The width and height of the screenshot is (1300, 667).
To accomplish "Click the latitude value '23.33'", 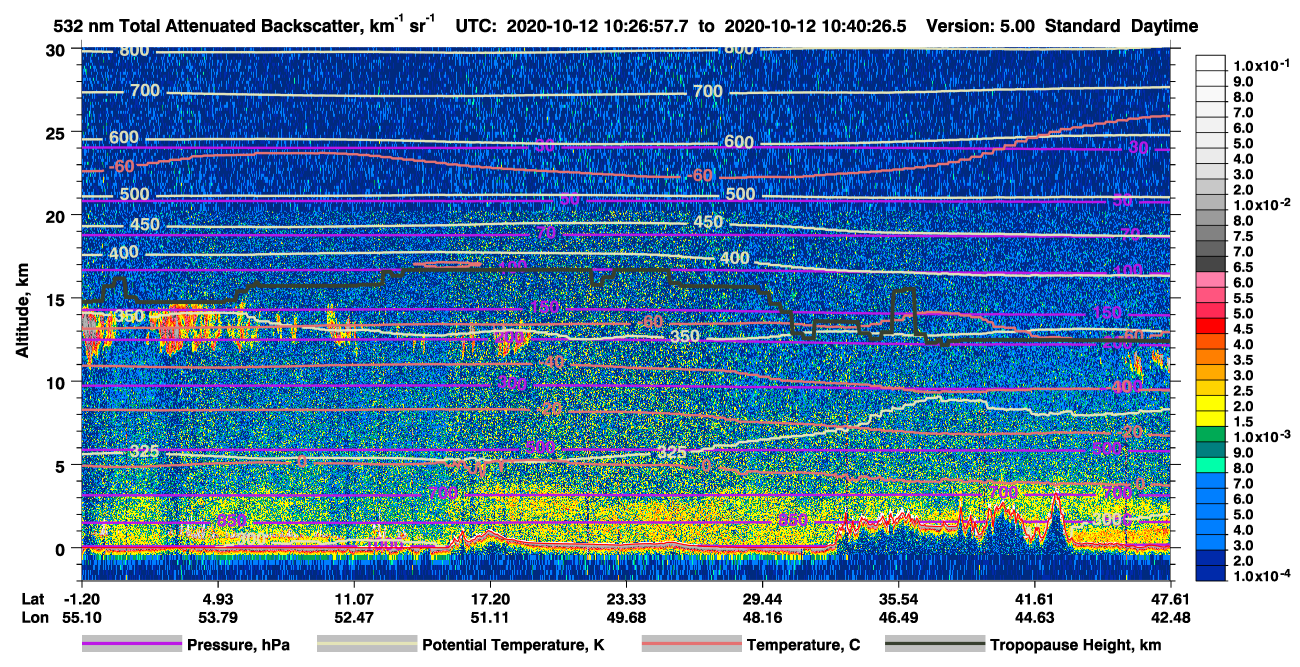I will pyautogui.click(x=626, y=598).
